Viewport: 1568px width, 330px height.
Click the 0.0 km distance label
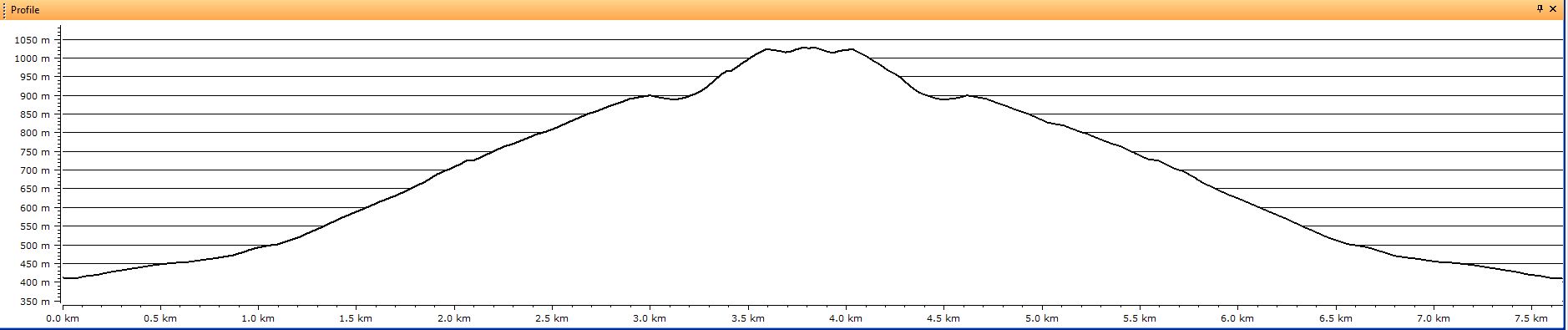[63, 318]
